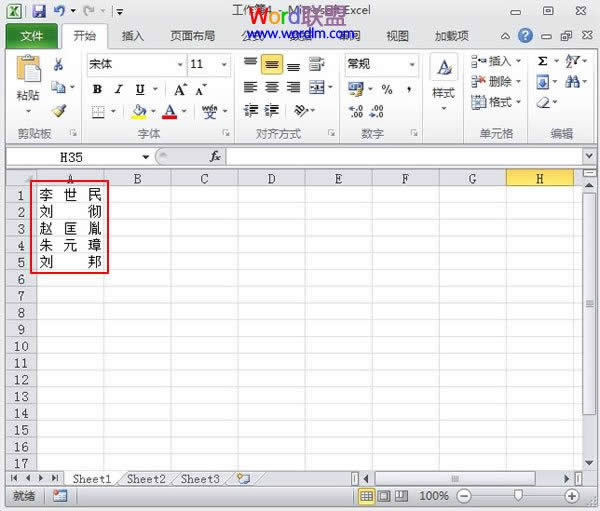Open font name 宋体 dropdown
The image size is (600, 511).
coord(179,64)
